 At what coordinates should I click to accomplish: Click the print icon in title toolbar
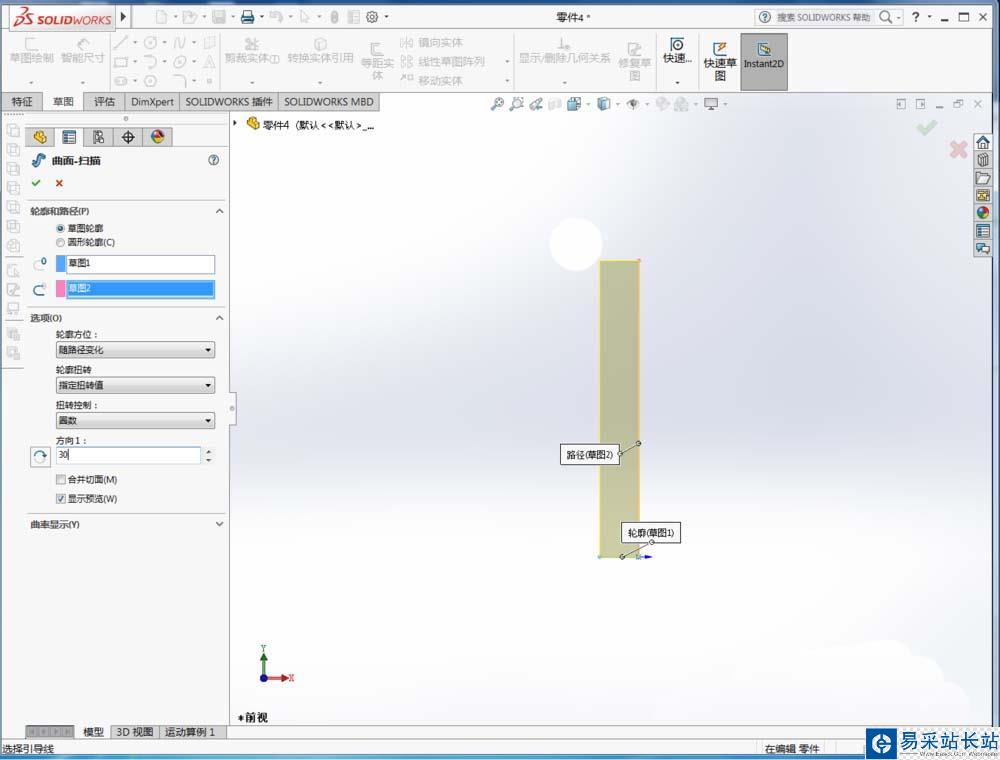(246, 17)
